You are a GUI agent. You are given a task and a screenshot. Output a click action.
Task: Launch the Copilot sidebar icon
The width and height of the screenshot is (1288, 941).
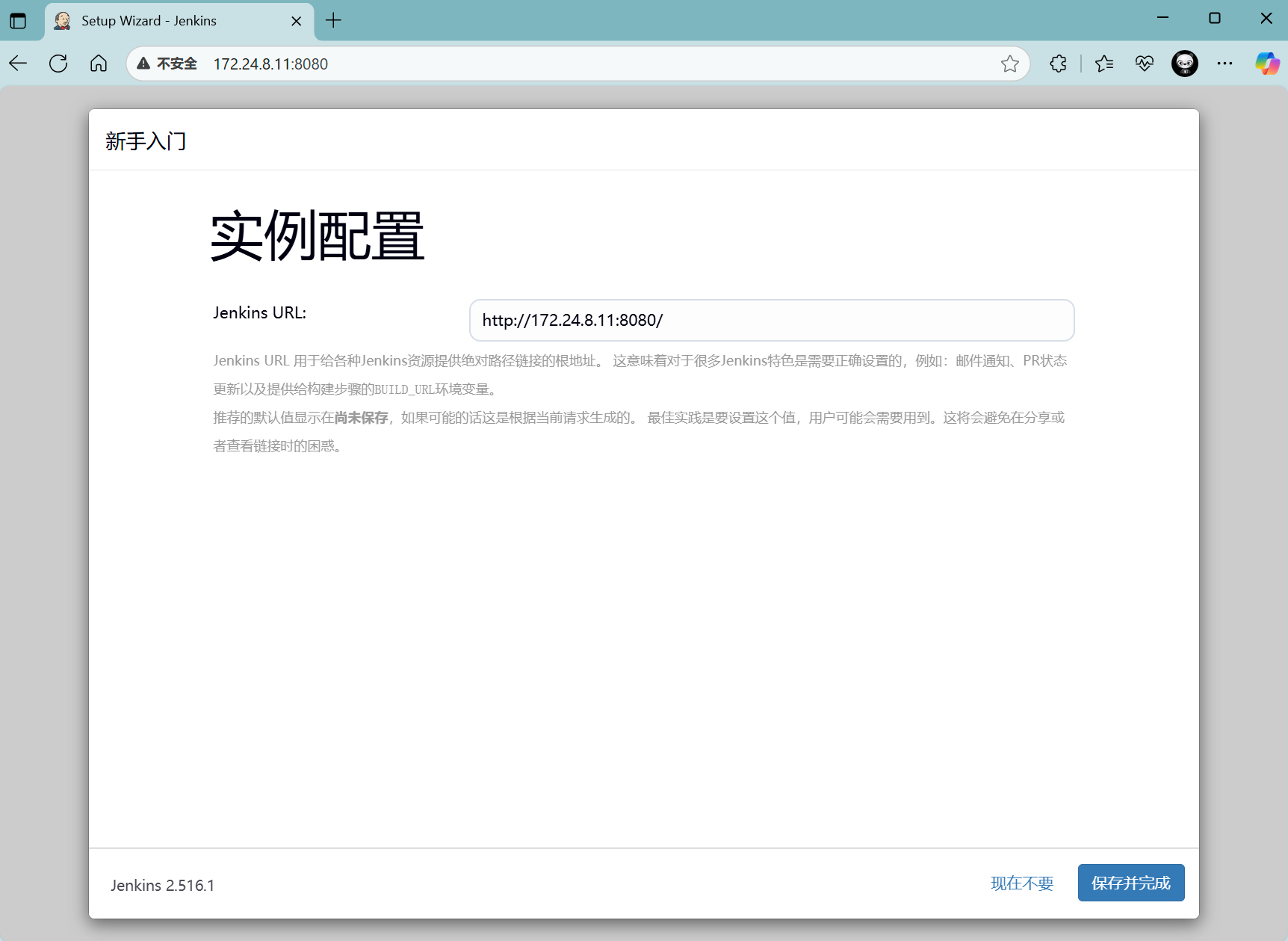(1267, 64)
